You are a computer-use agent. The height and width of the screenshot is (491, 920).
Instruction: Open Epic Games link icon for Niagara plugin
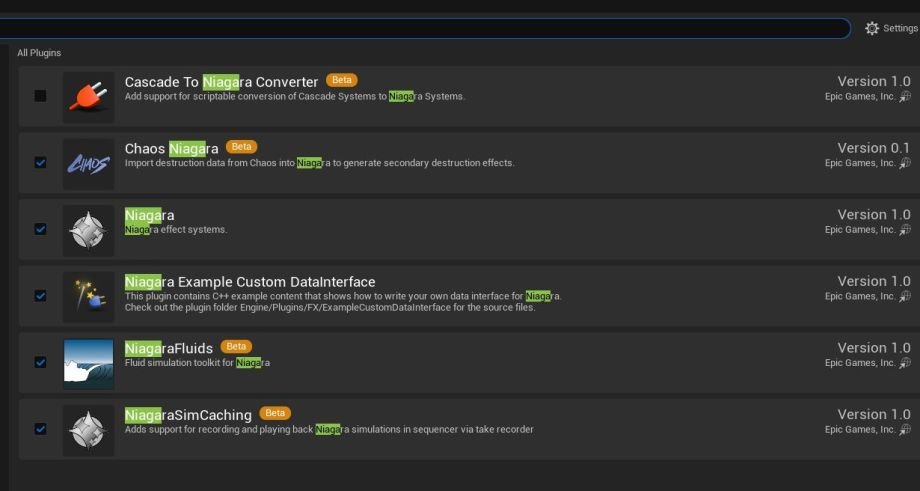pos(905,229)
